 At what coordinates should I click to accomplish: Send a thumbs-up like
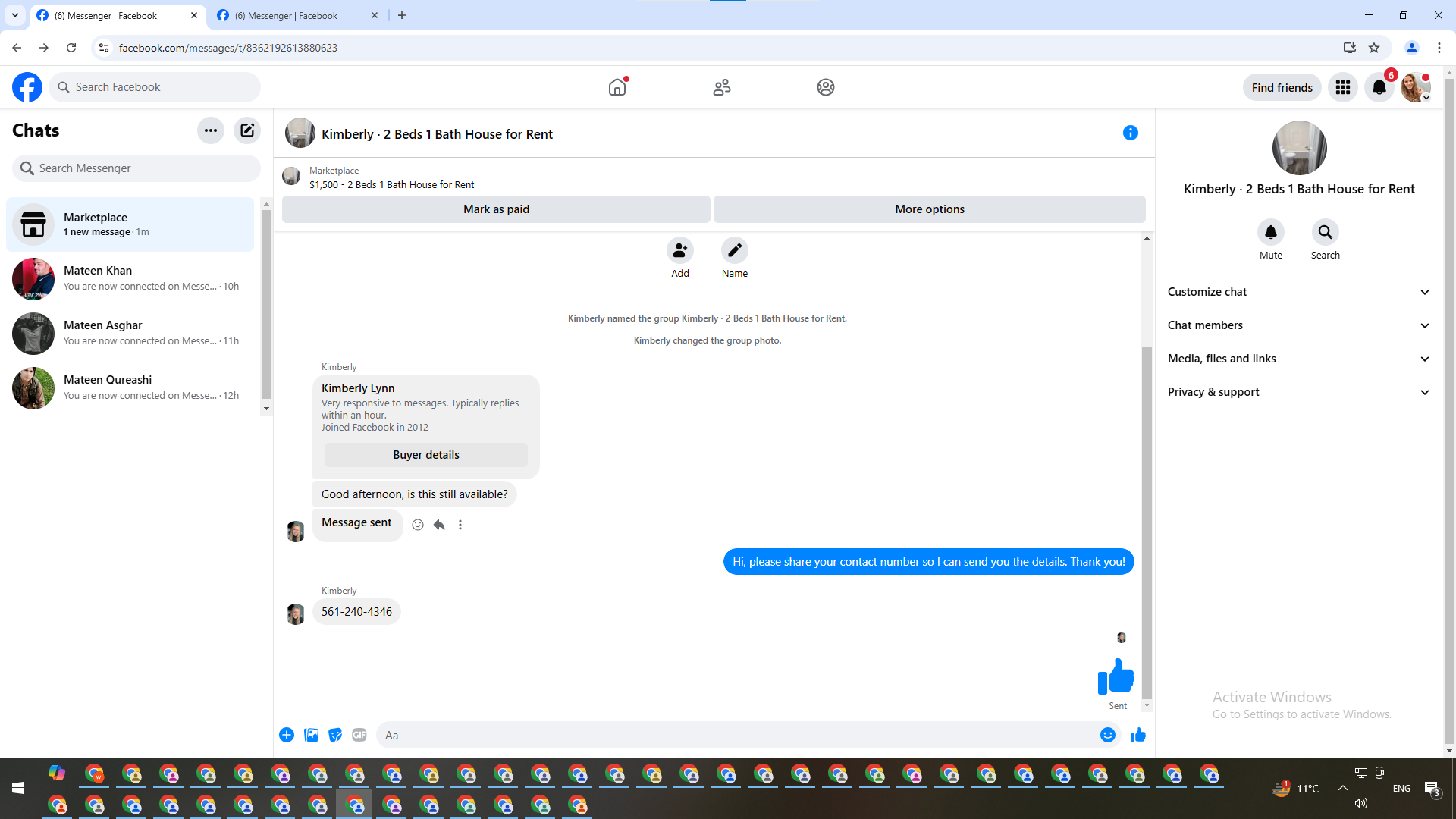pos(1138,735)
